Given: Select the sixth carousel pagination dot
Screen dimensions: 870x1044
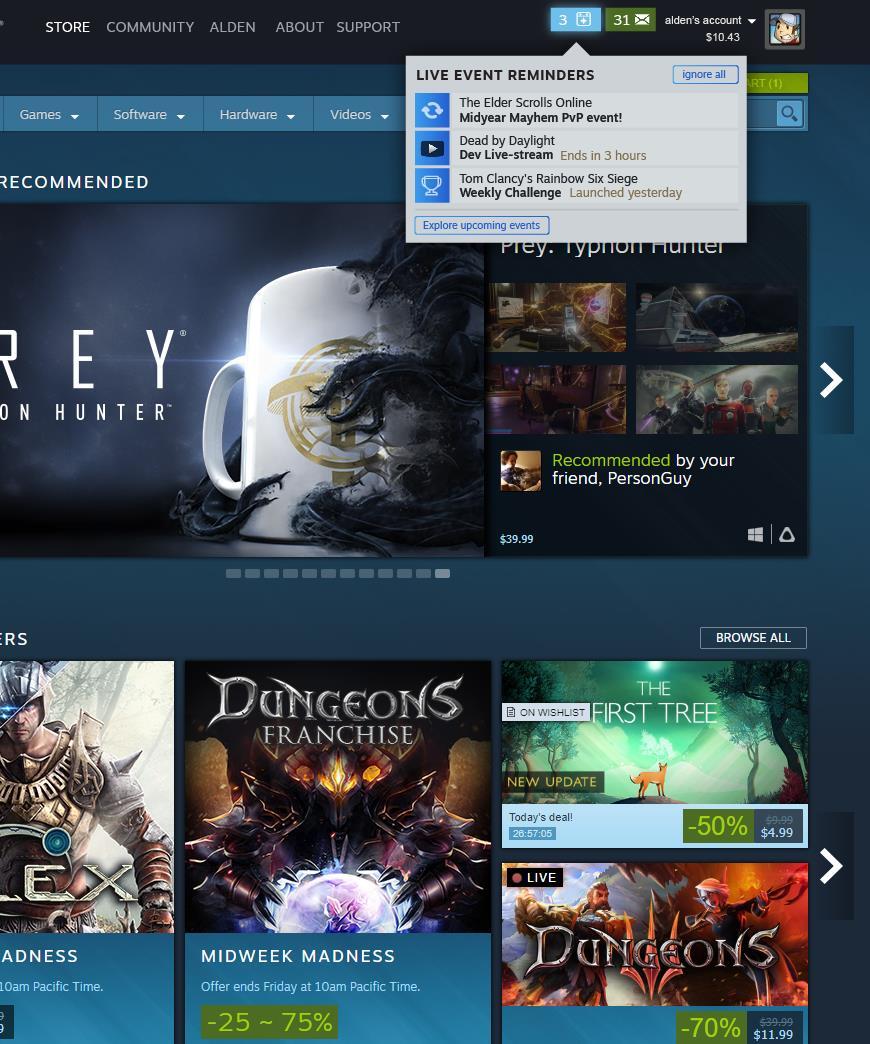Looking at the screenshot, I should [328, 573].
